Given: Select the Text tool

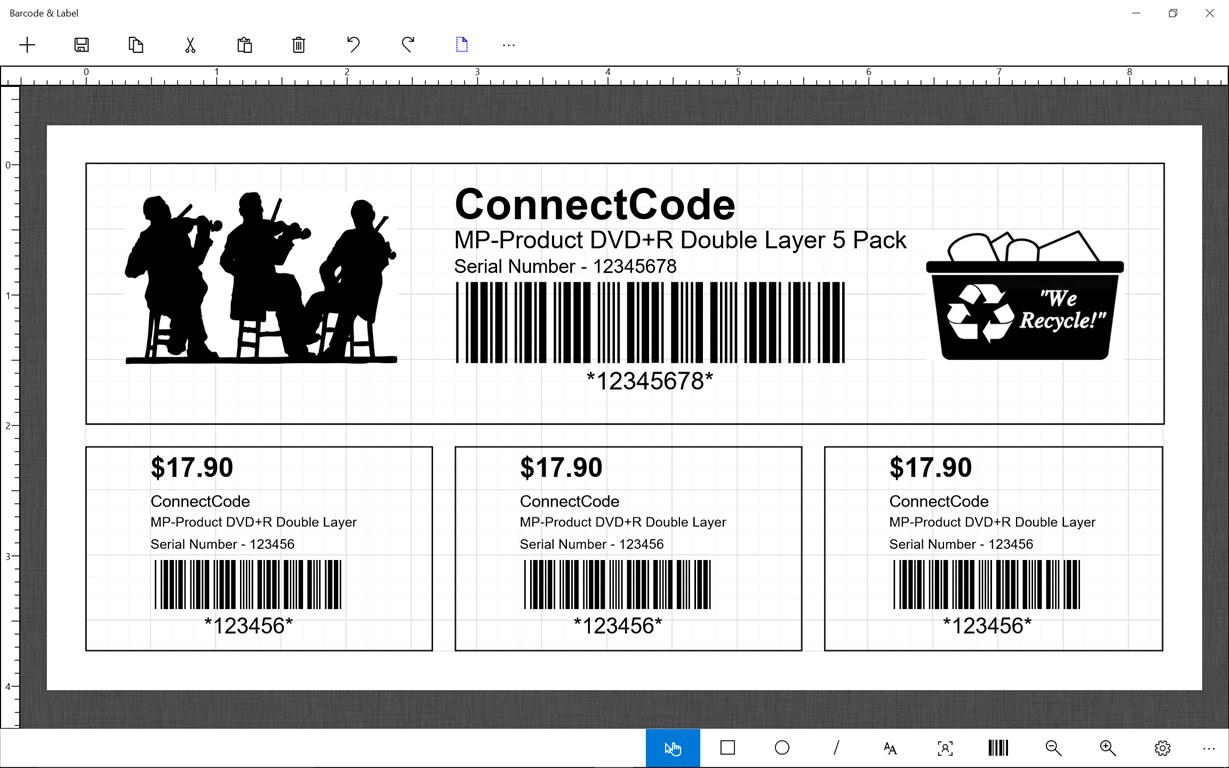Looking at the screenshot, I should pos(890,747).
